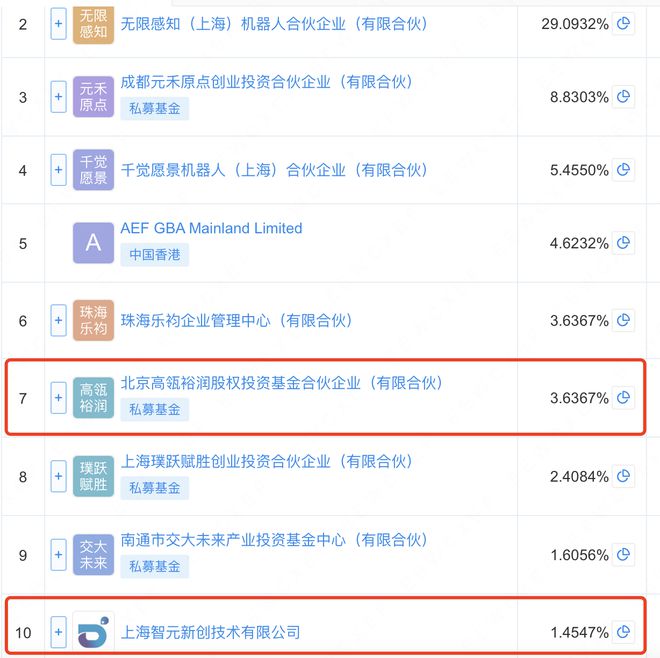Screen dimensions: 660x658
Task: Click the 中国香港 tag under AEF
Action: (x=154, y=255)
